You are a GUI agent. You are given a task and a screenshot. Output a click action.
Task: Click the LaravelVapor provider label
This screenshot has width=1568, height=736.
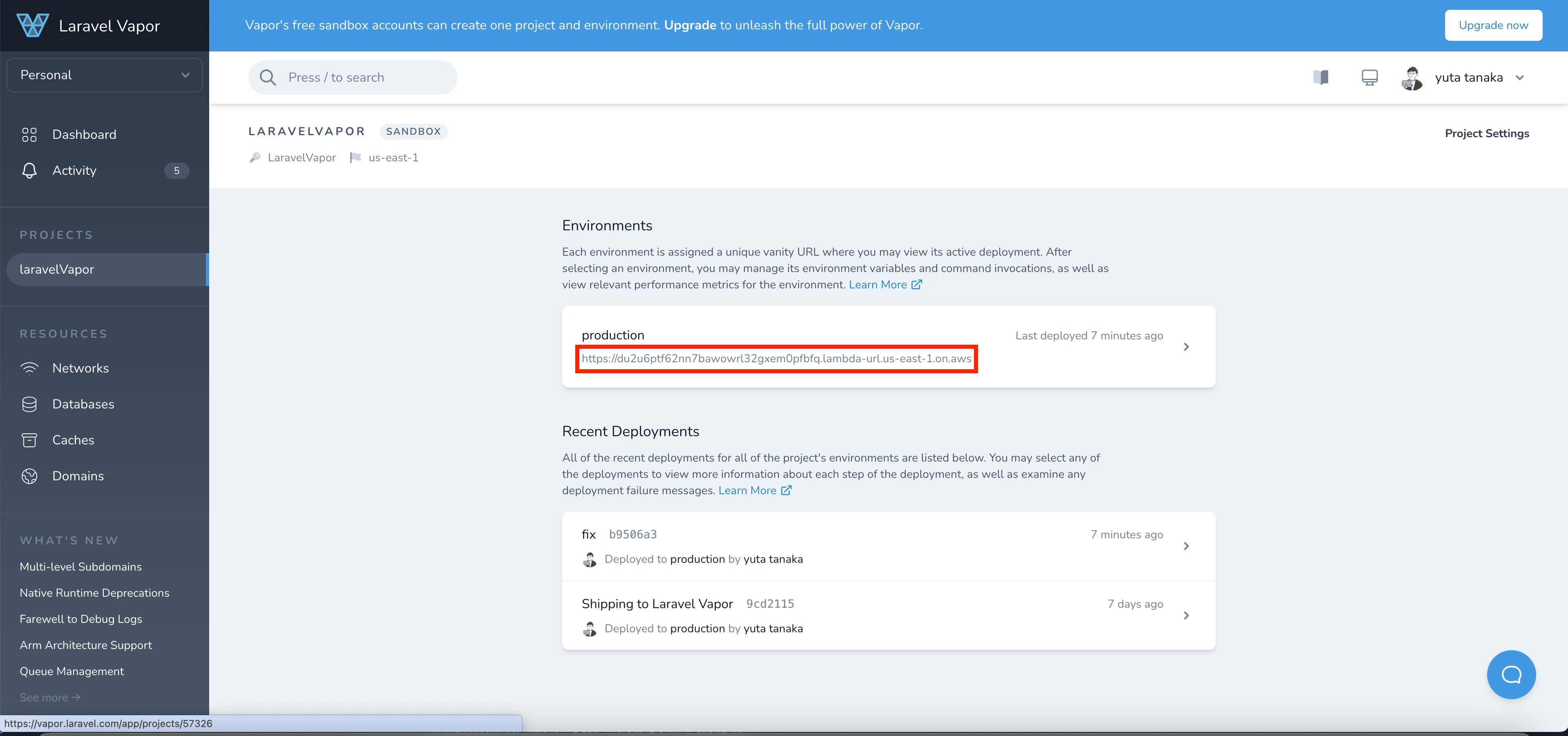pyautogui.click(x=302, y=158)
